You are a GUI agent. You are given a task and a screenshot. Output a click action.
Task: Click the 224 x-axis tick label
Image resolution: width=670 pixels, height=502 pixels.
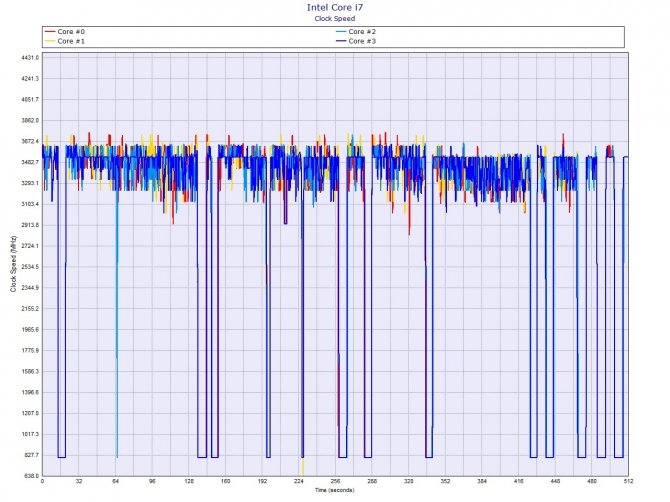(299, 481)
